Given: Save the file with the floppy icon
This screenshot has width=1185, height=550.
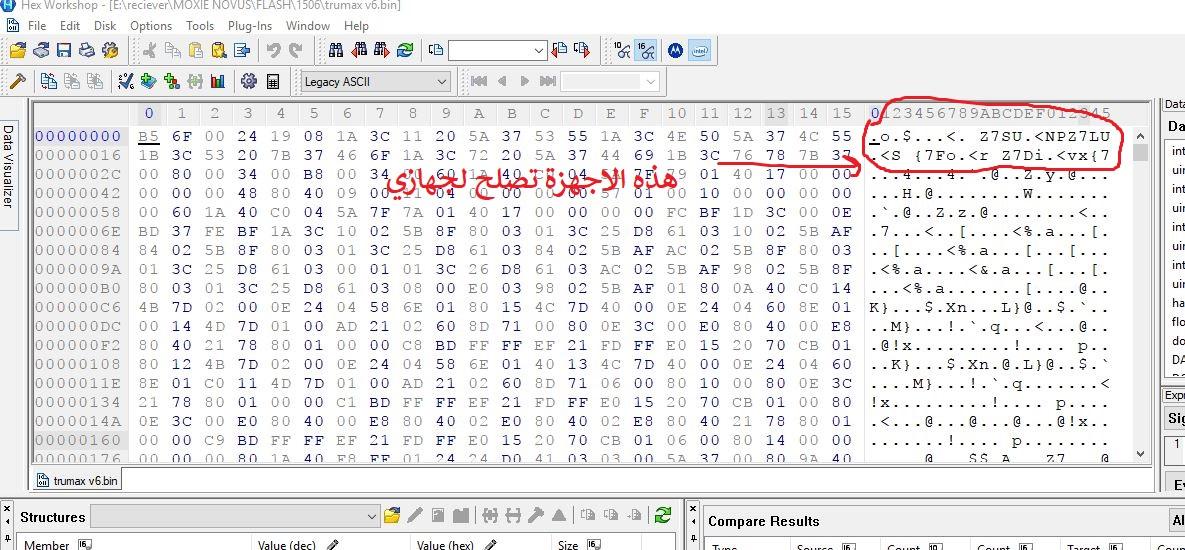Looking at the screenshot, I should click(64, 51).
